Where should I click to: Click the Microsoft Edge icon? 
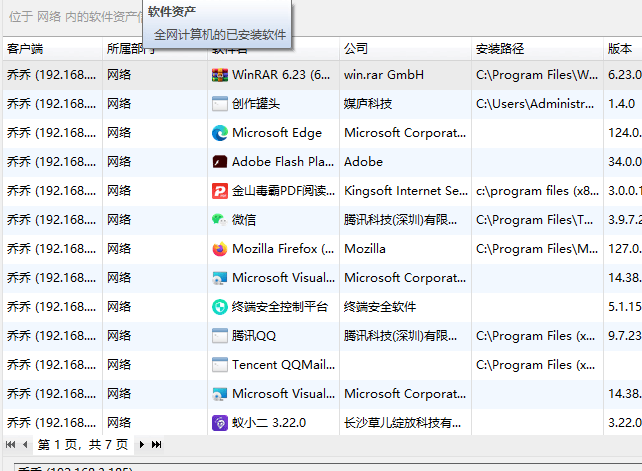click(220, 133)
